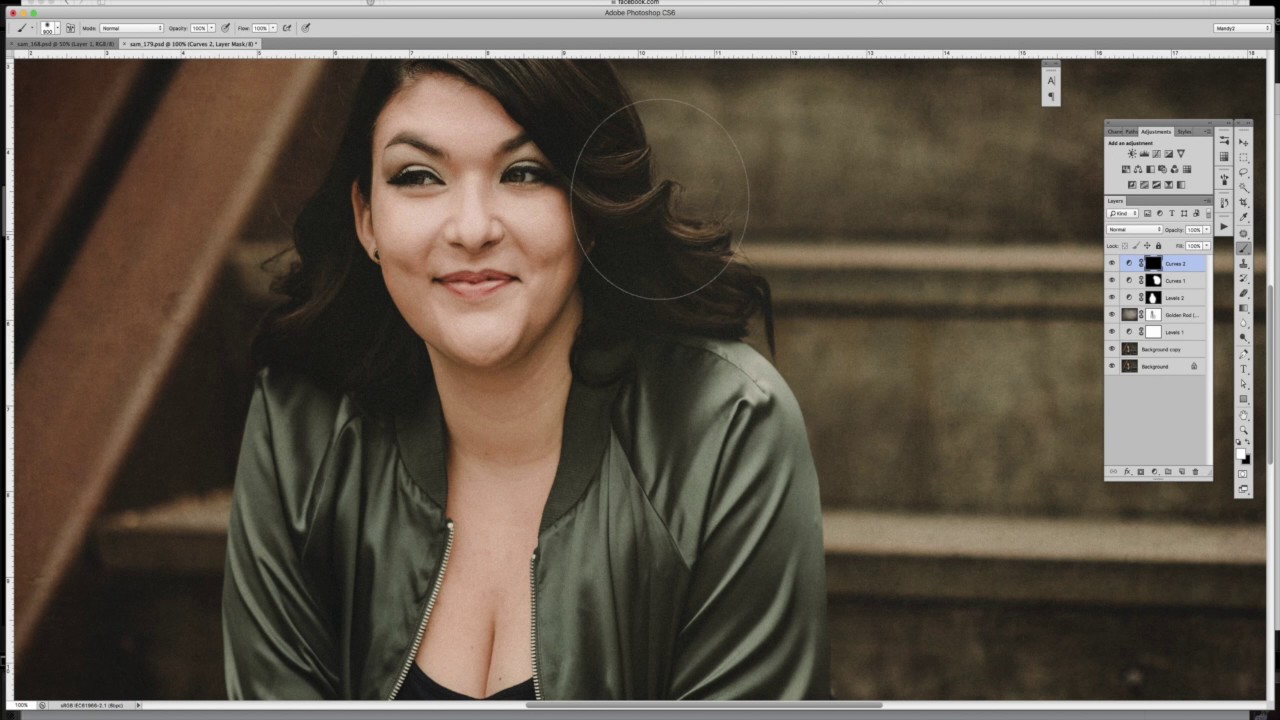Open the Brush panel toggle in options bar
The width and height of the screenshot is (1280, 720).
click(71, 27)
